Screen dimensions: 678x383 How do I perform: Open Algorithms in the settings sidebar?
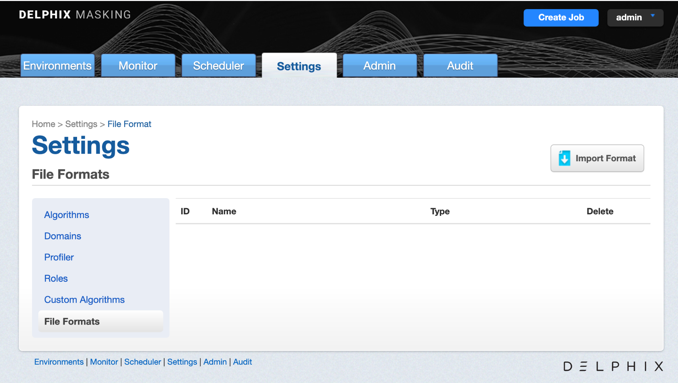click(x=67, y=215)
